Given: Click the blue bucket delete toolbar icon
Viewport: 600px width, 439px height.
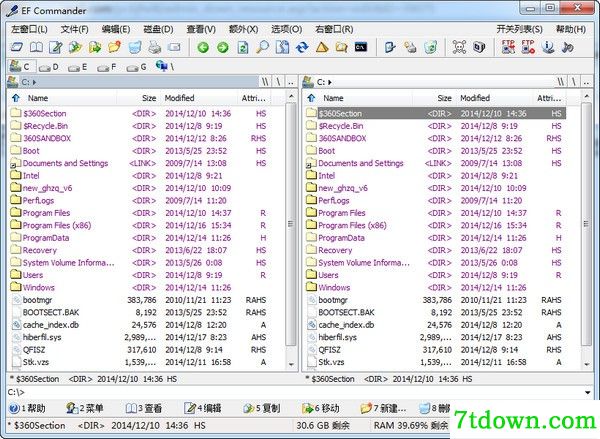Looking at the screenshot, I should coord(135,47).
